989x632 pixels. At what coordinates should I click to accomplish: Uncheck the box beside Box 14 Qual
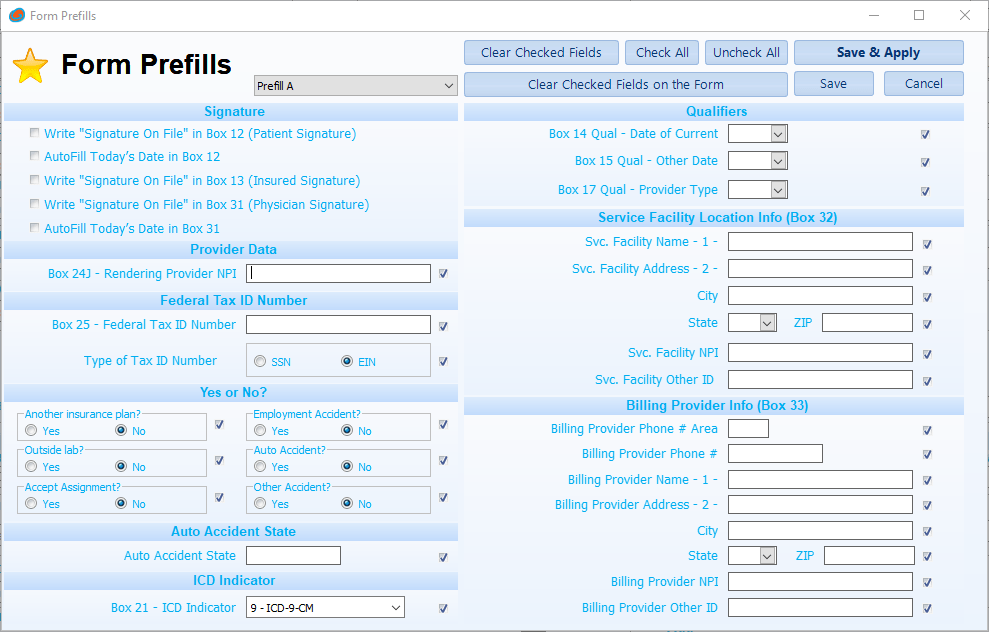(925, 134)
